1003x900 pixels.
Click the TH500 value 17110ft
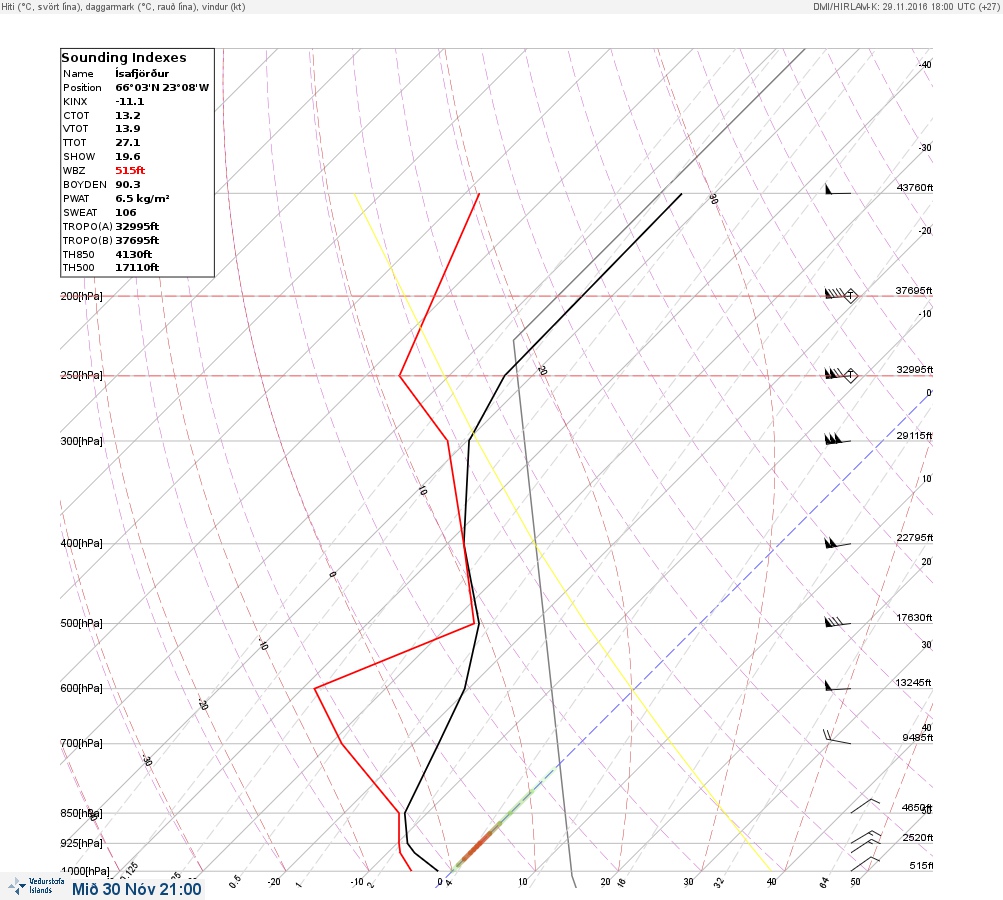pos(137,267)
